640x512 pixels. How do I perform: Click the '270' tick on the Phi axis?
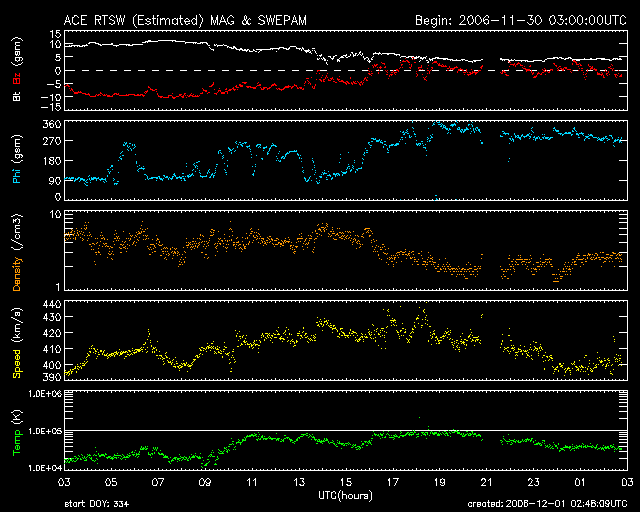pos(52,141)
